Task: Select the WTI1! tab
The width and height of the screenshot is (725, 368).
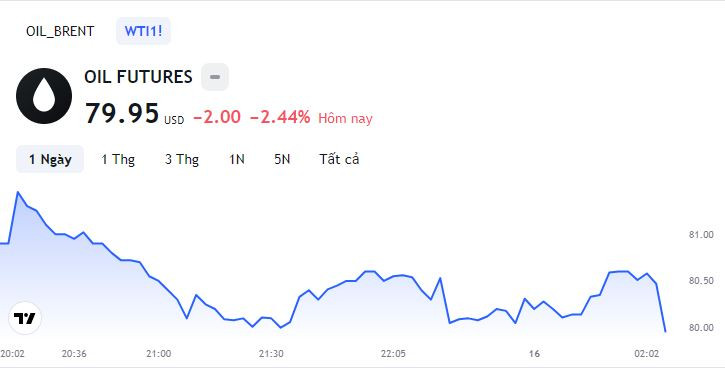Action: 143,31
